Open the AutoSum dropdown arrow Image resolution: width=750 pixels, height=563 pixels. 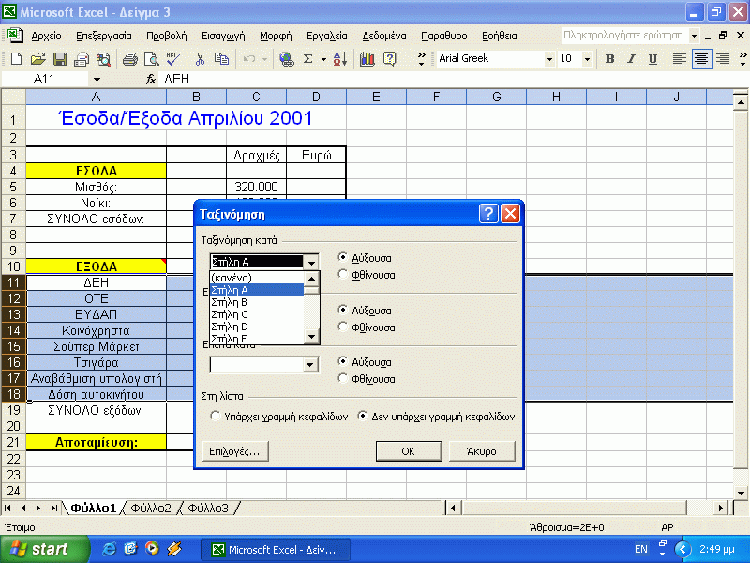pyautogui.click(x=324, y=59)
